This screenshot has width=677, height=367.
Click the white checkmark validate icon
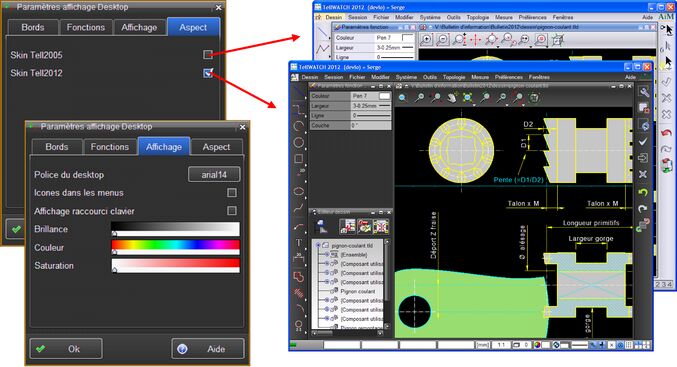[x=643, y=141]
